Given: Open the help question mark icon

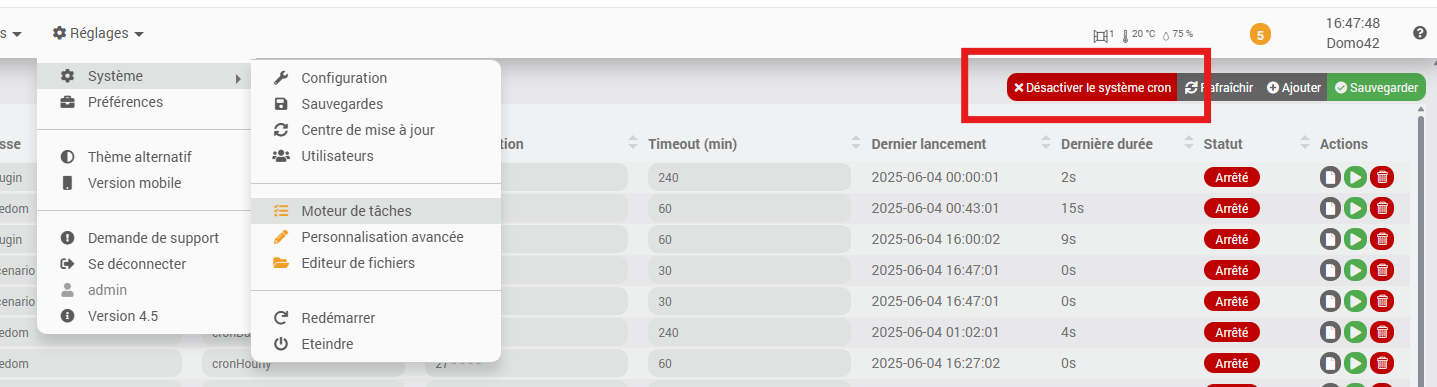Looking at the screenshot, I should click(x=1420, y=33).
